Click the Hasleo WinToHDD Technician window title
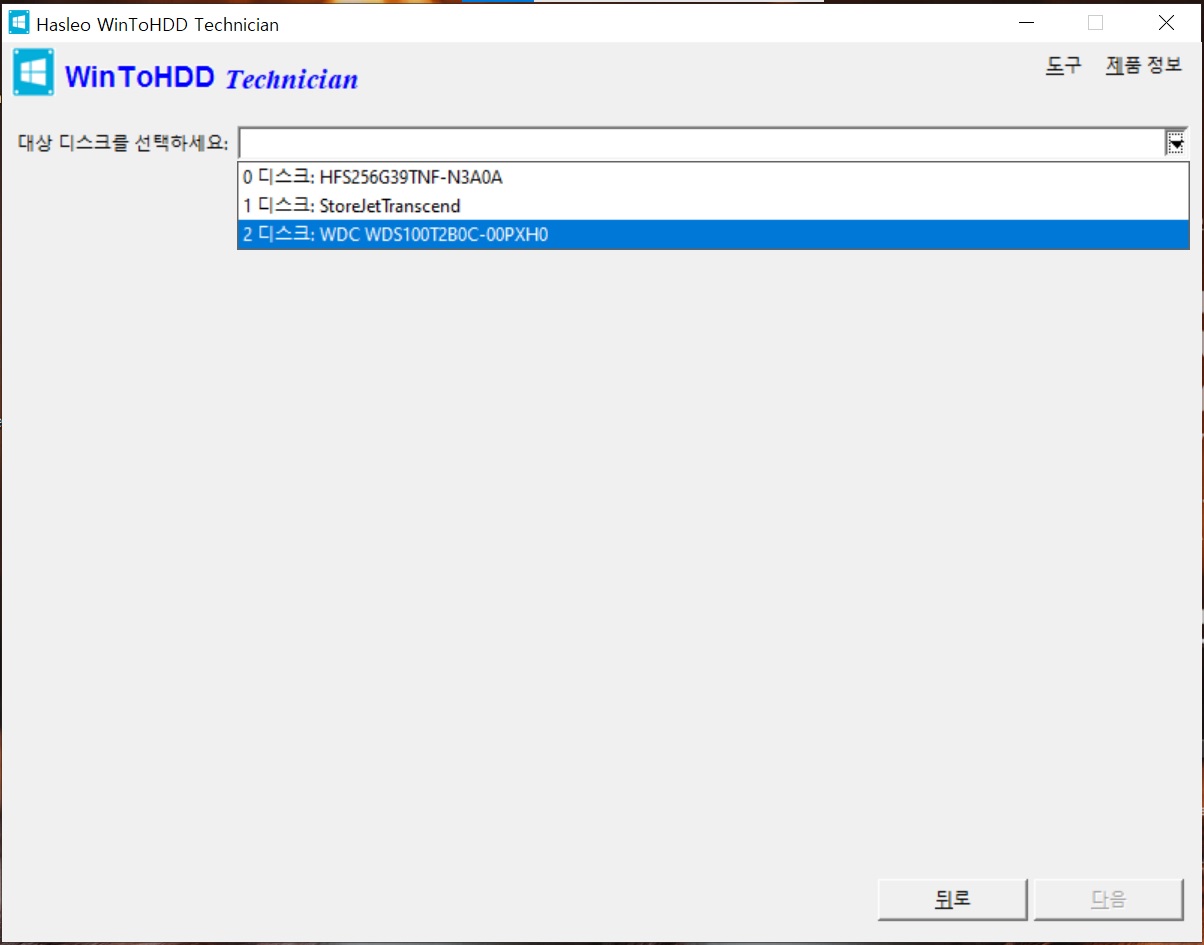 [x=158, y=24]
